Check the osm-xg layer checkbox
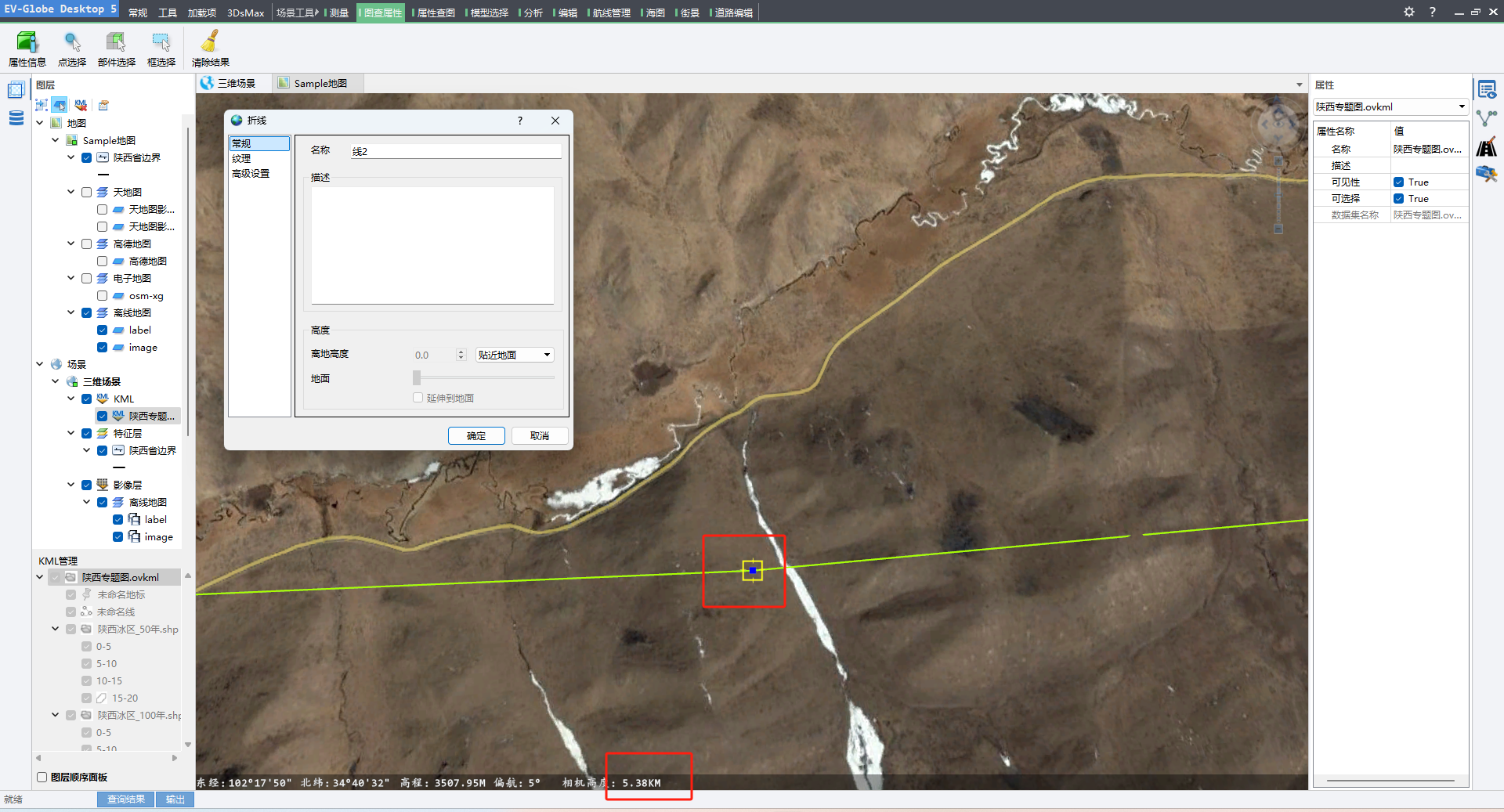The image size is (1504, 812). (x=103, y=295)
